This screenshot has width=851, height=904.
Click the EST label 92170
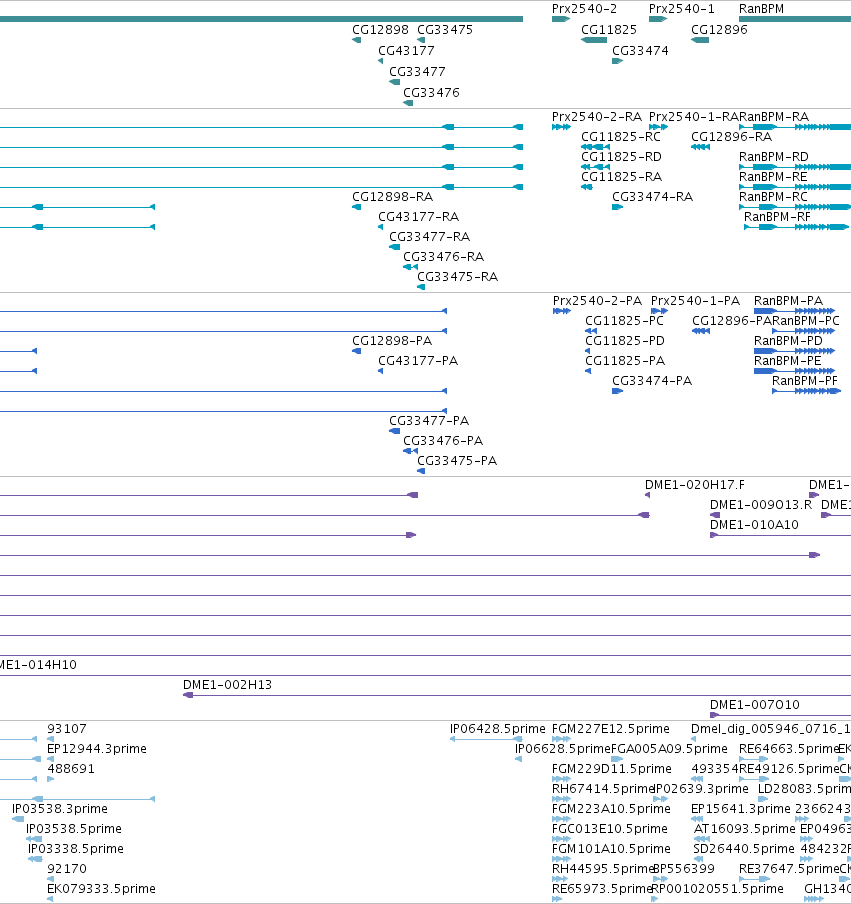tap(67, 869)
